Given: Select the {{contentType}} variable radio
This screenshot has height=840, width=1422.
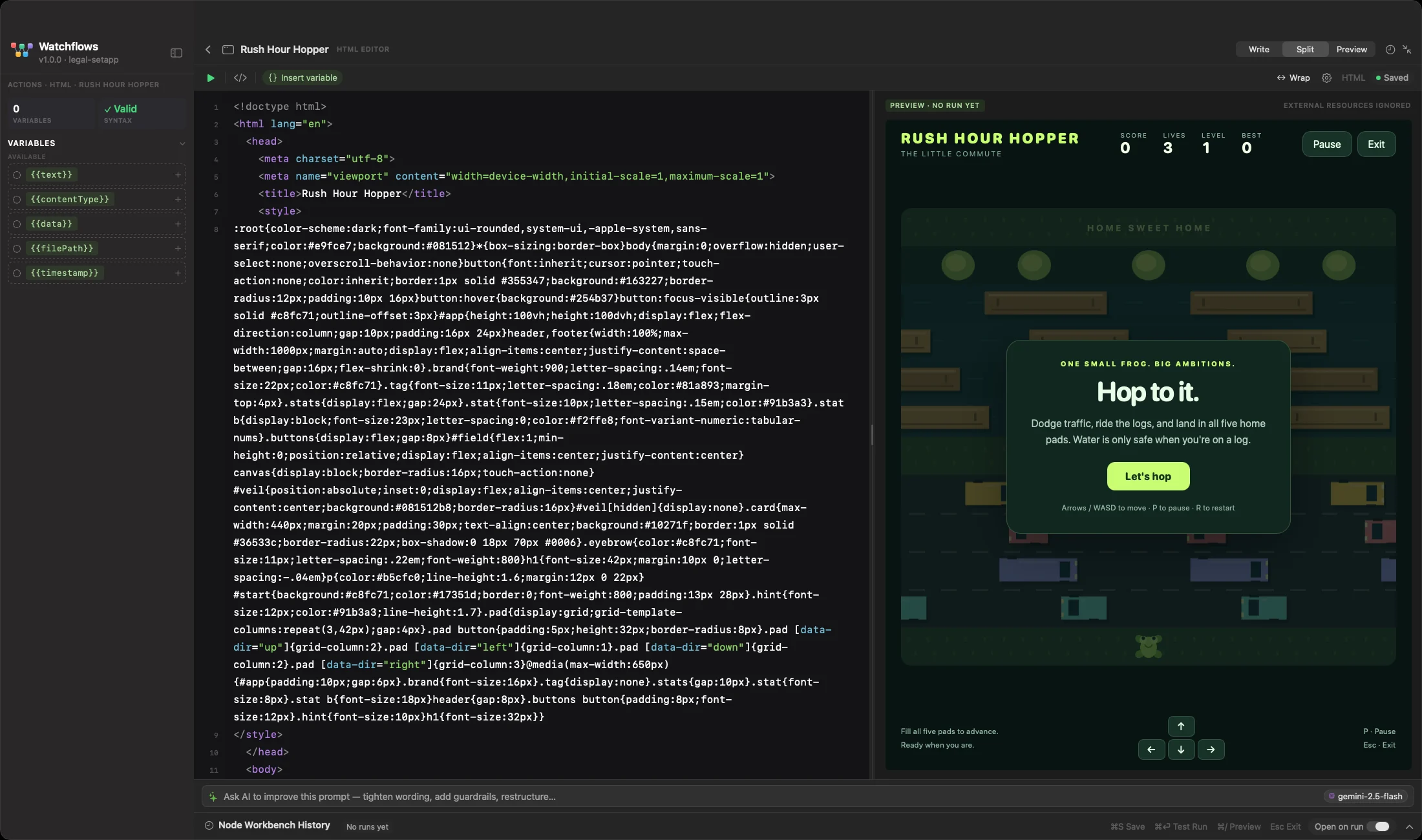Looking at the screenshot, I should tap(17, 199).
